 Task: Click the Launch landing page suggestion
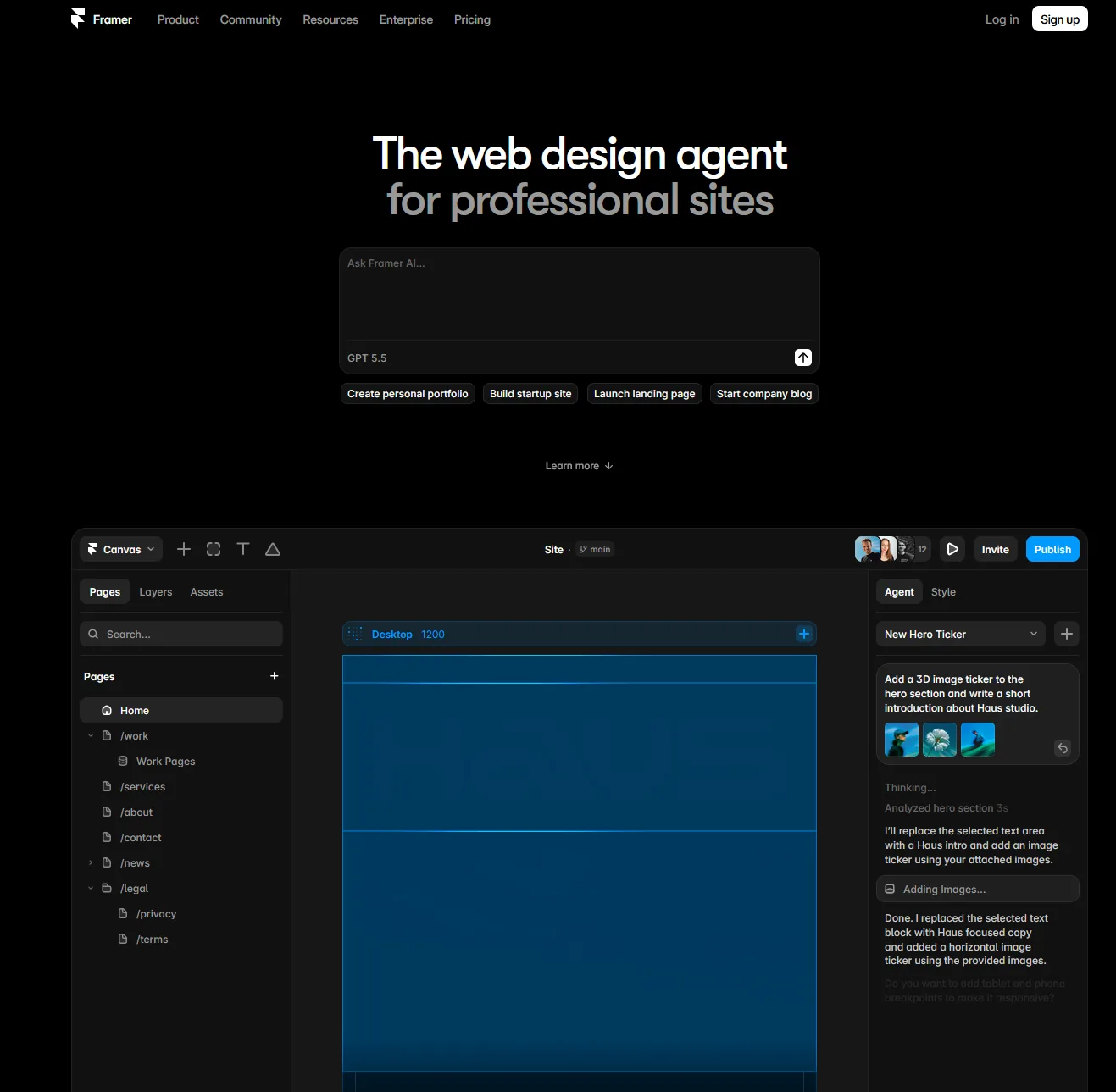click(x=645, y=394)
